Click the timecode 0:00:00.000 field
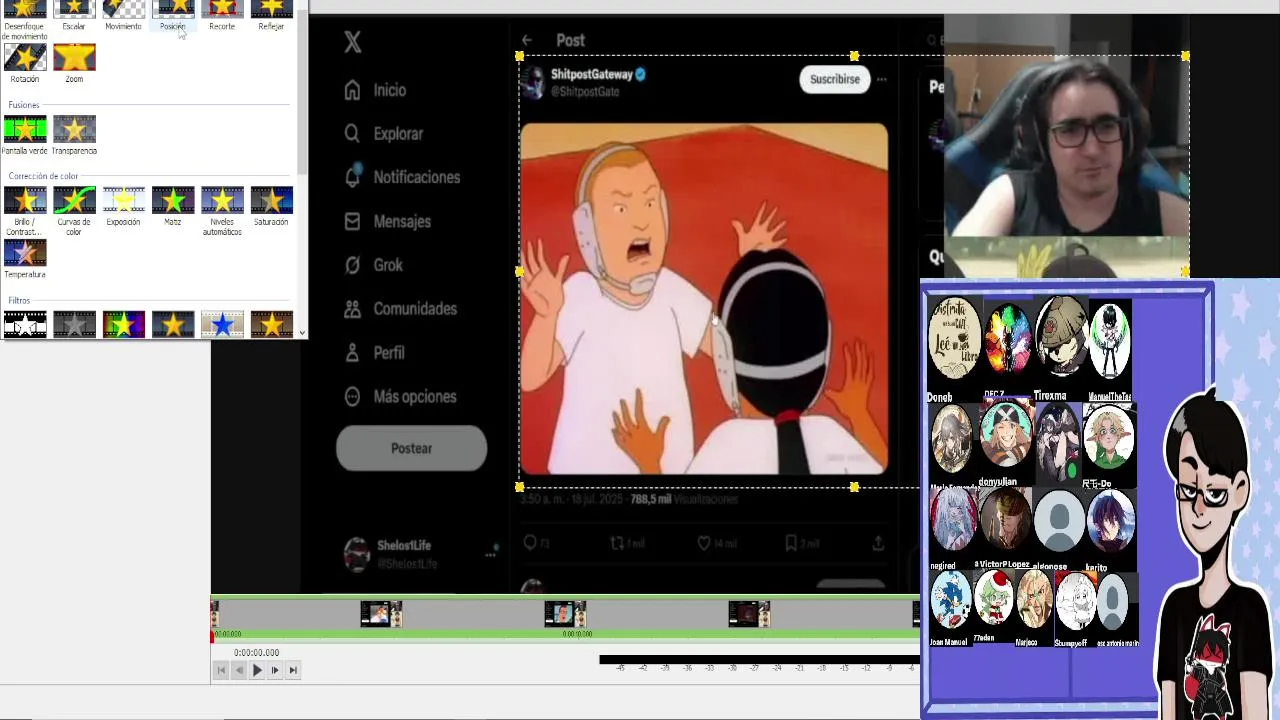Screen dimensions: 1280x720 (256, 653)
